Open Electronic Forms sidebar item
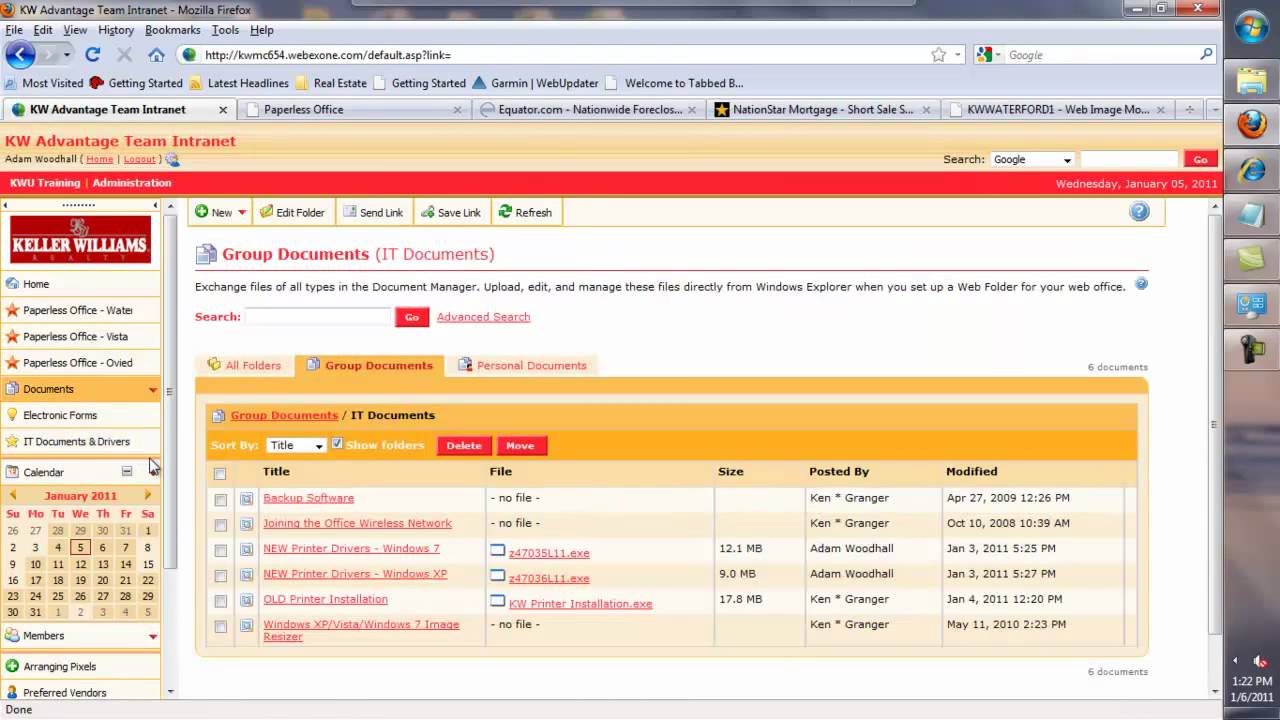 (80, 415)
